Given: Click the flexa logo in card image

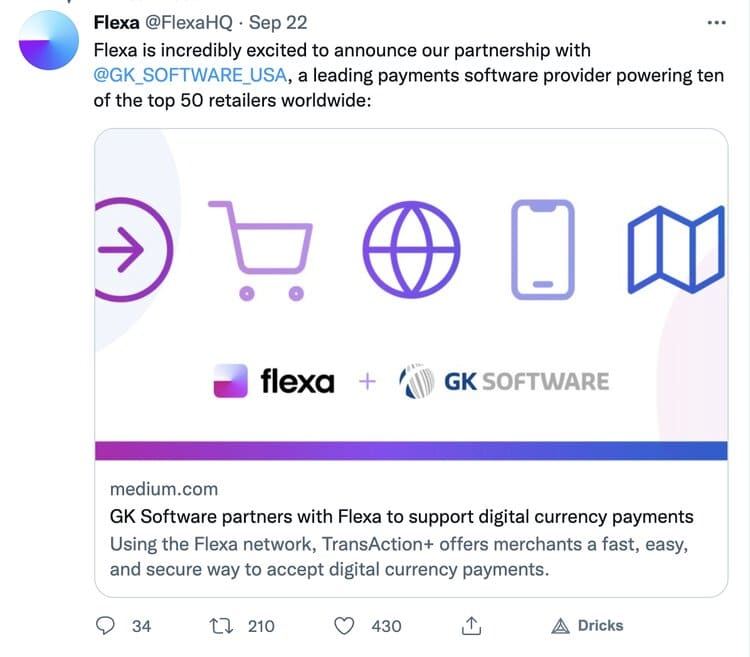Looking at the screenshot, I should 275,381.
